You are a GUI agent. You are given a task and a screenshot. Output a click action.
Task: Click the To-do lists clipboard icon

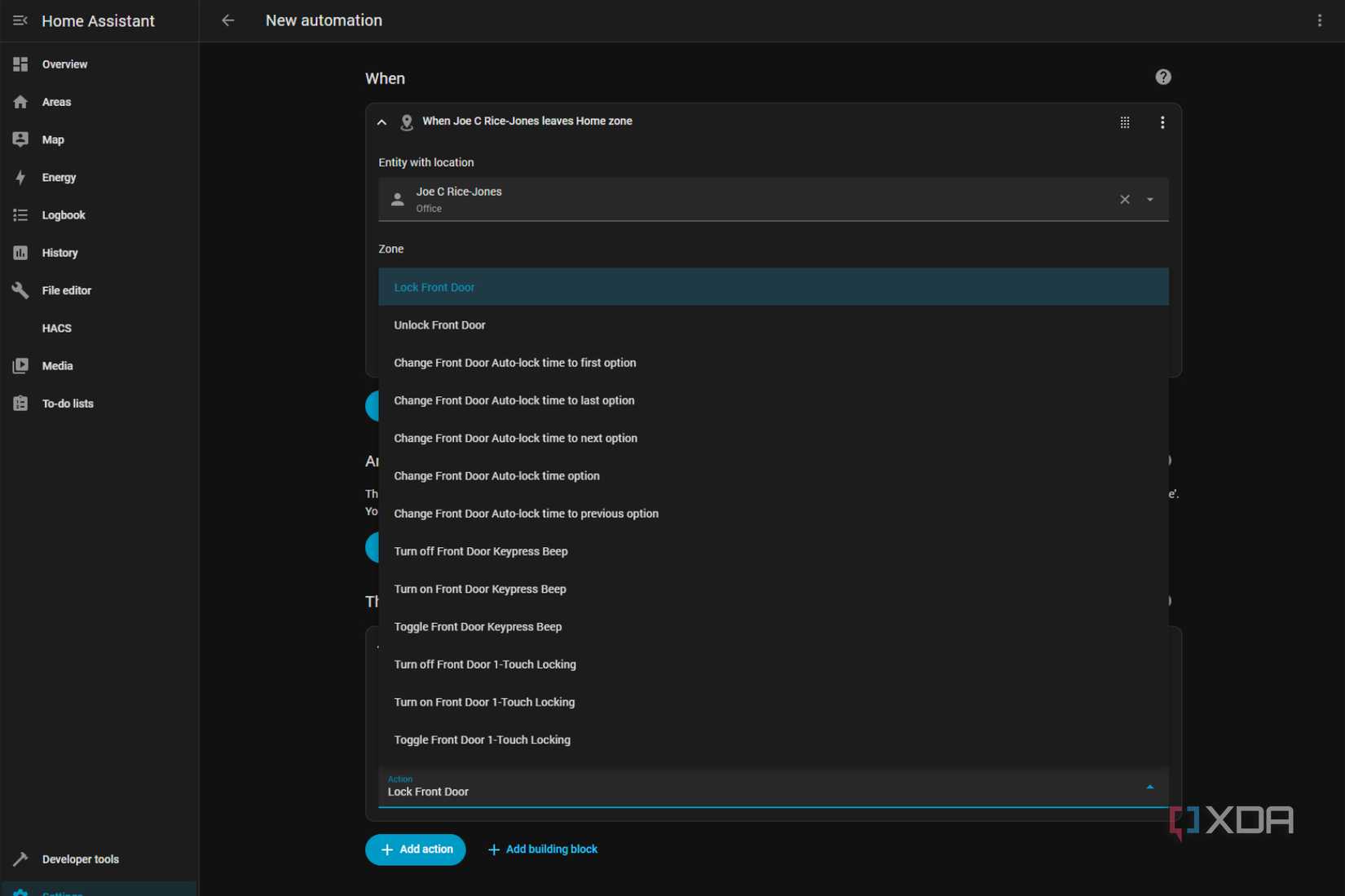pyautogui.click(x=20, y=404)
